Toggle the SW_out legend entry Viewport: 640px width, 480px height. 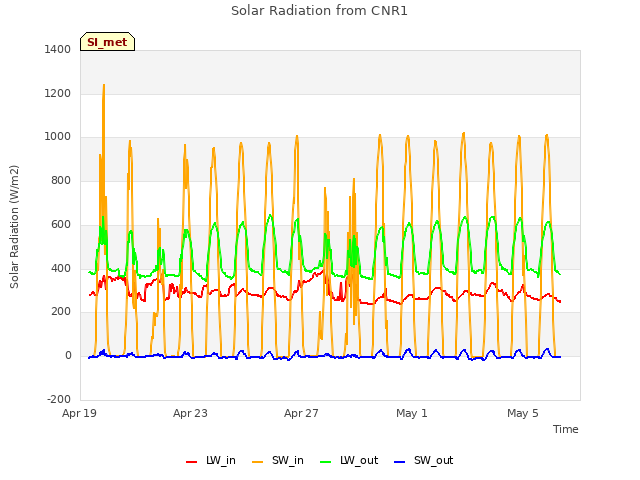click(x=424, y=461)
